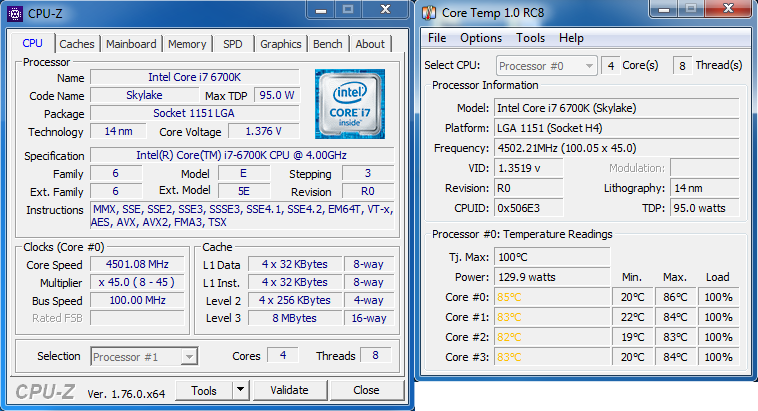Image resolution: width=758 pixels, height=411 pixels.
Task: Open the Tools button dropdown arrow
Action: [x=240, y=390]
